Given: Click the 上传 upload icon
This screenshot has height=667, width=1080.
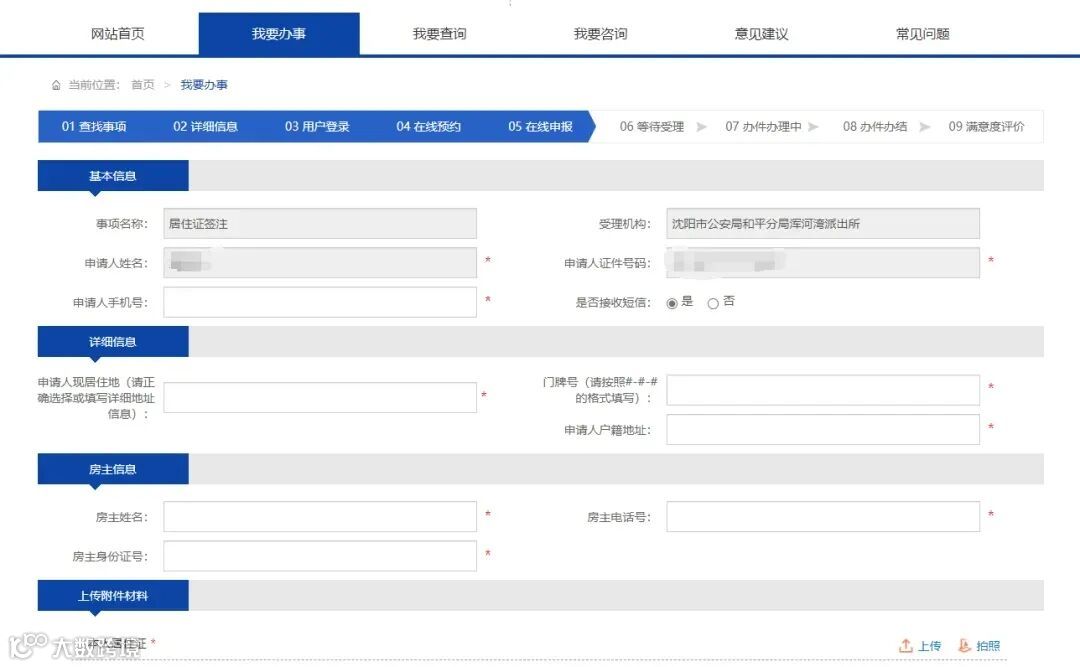Looking at the screenshot, I should [x=906, y=646].
